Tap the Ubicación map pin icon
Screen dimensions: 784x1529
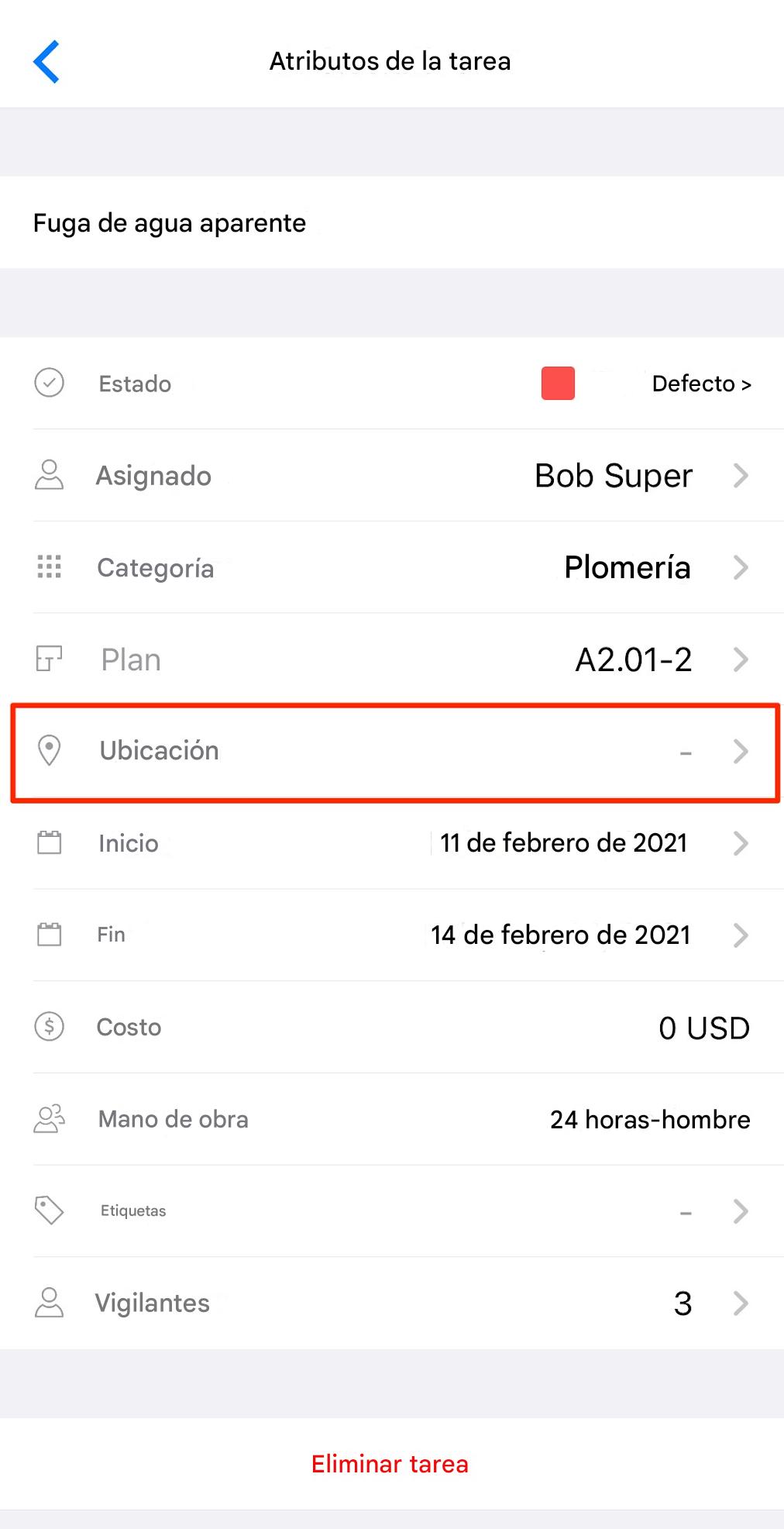click(x=50, y=750)
